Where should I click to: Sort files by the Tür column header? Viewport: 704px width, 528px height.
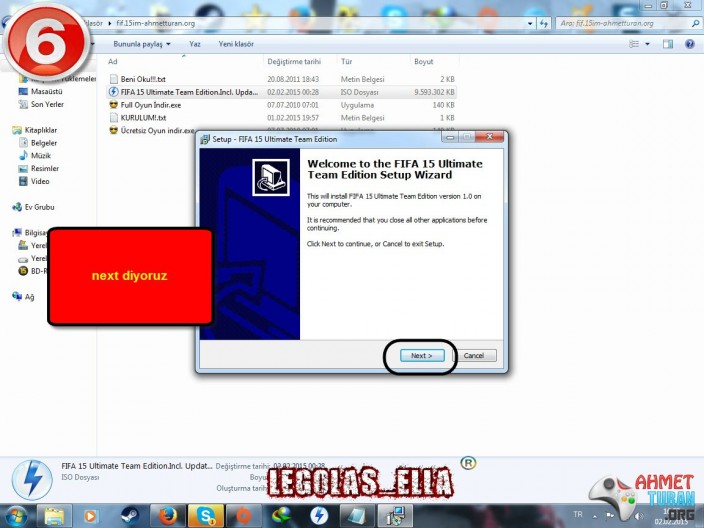click(x=346, y=62)
